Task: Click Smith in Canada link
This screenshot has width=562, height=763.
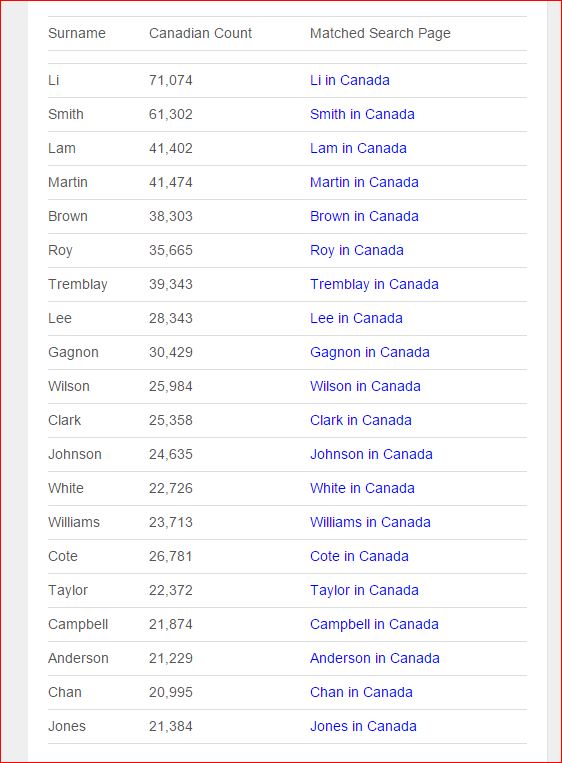Action: tap(363, 114)
